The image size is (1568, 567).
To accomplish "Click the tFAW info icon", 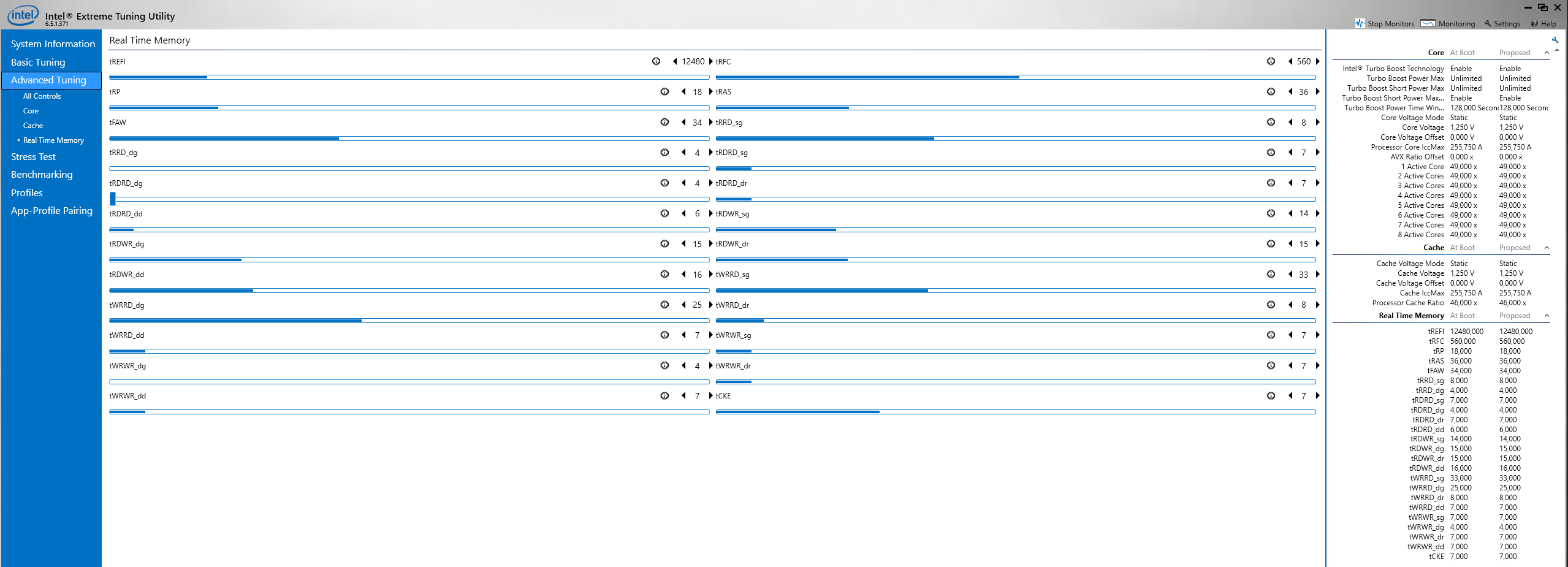I will [x=664, y=122].
